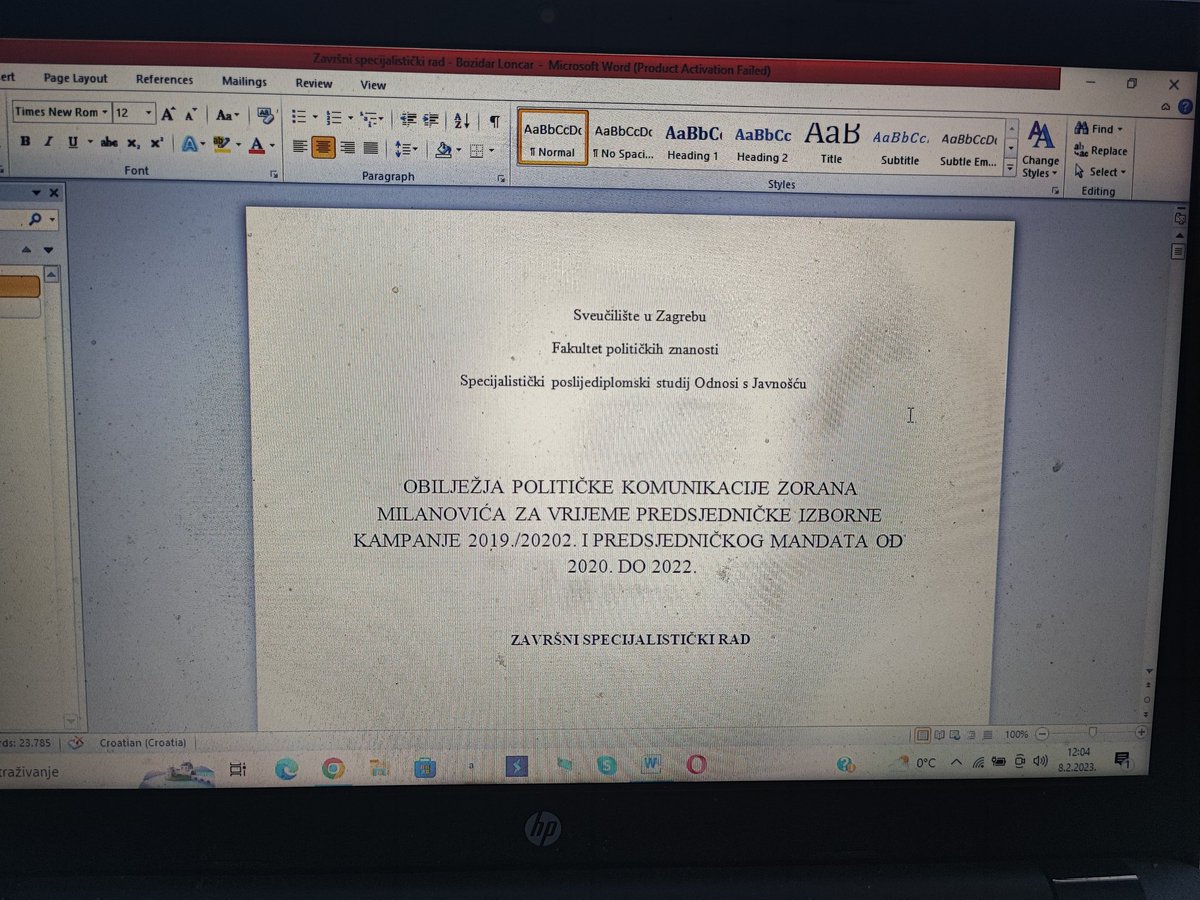1200x900 pixels.
Task: Open the Page Layout tab
Action: click(x=75, y=78)
